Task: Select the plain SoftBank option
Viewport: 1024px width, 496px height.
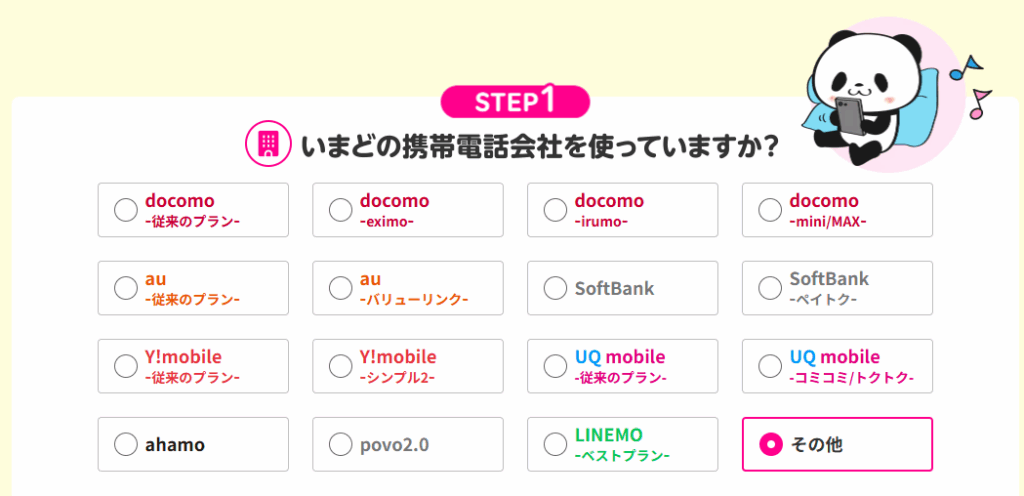Action: (622, 288)
